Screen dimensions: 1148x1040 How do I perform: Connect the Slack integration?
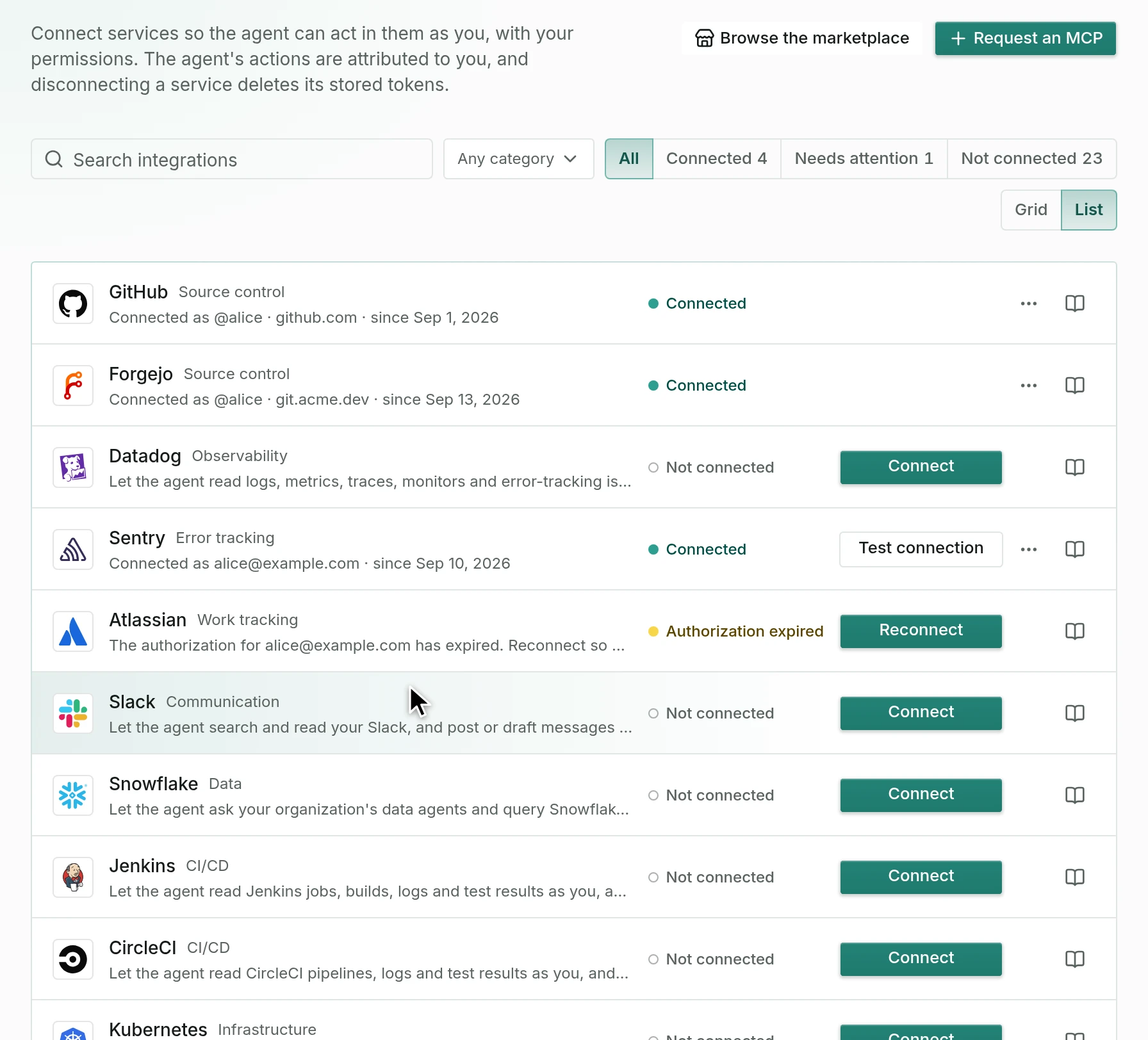tap(921, 713)
